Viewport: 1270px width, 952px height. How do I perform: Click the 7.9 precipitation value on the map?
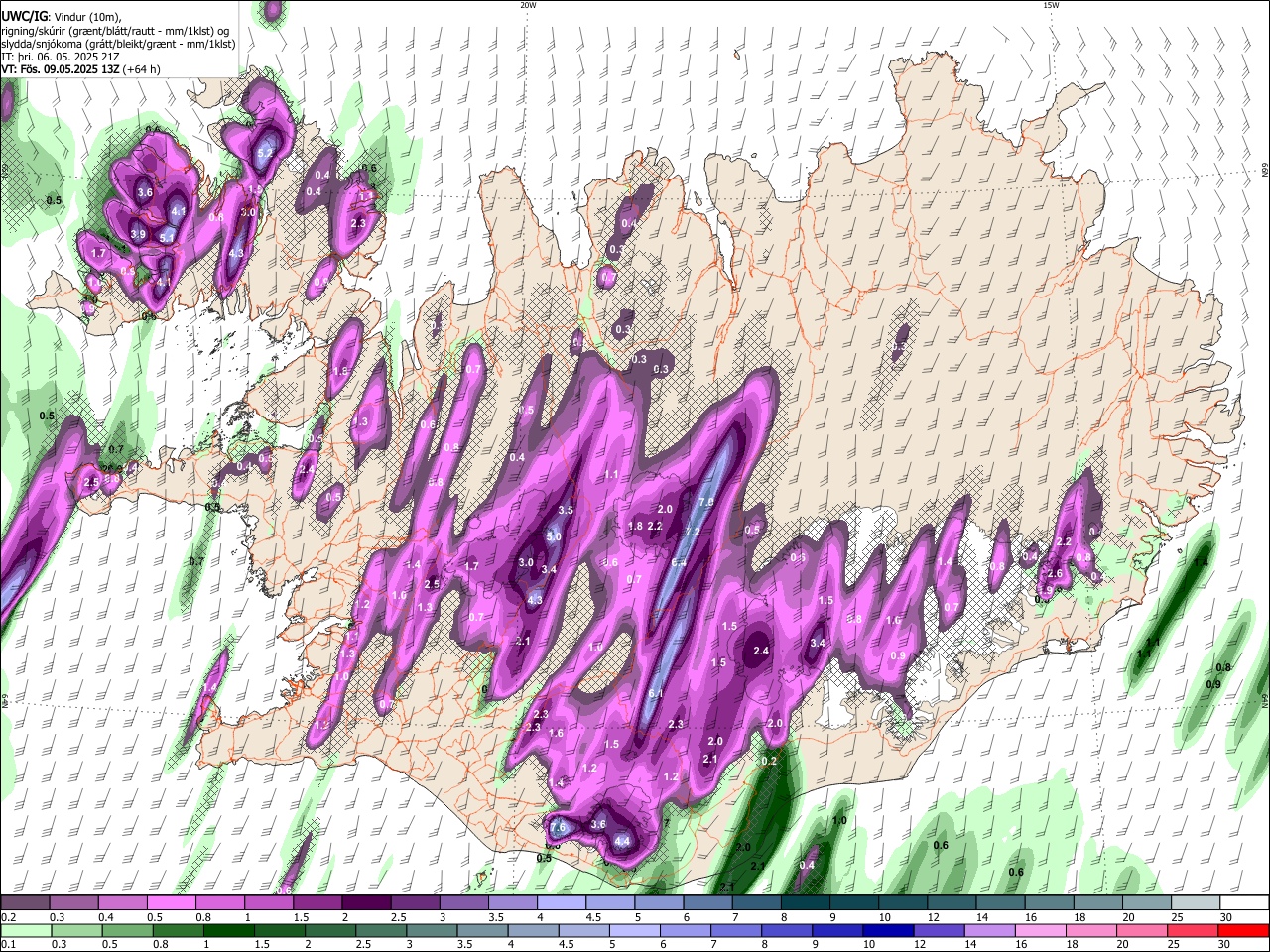pyautogui.click(x=706, y=502)
